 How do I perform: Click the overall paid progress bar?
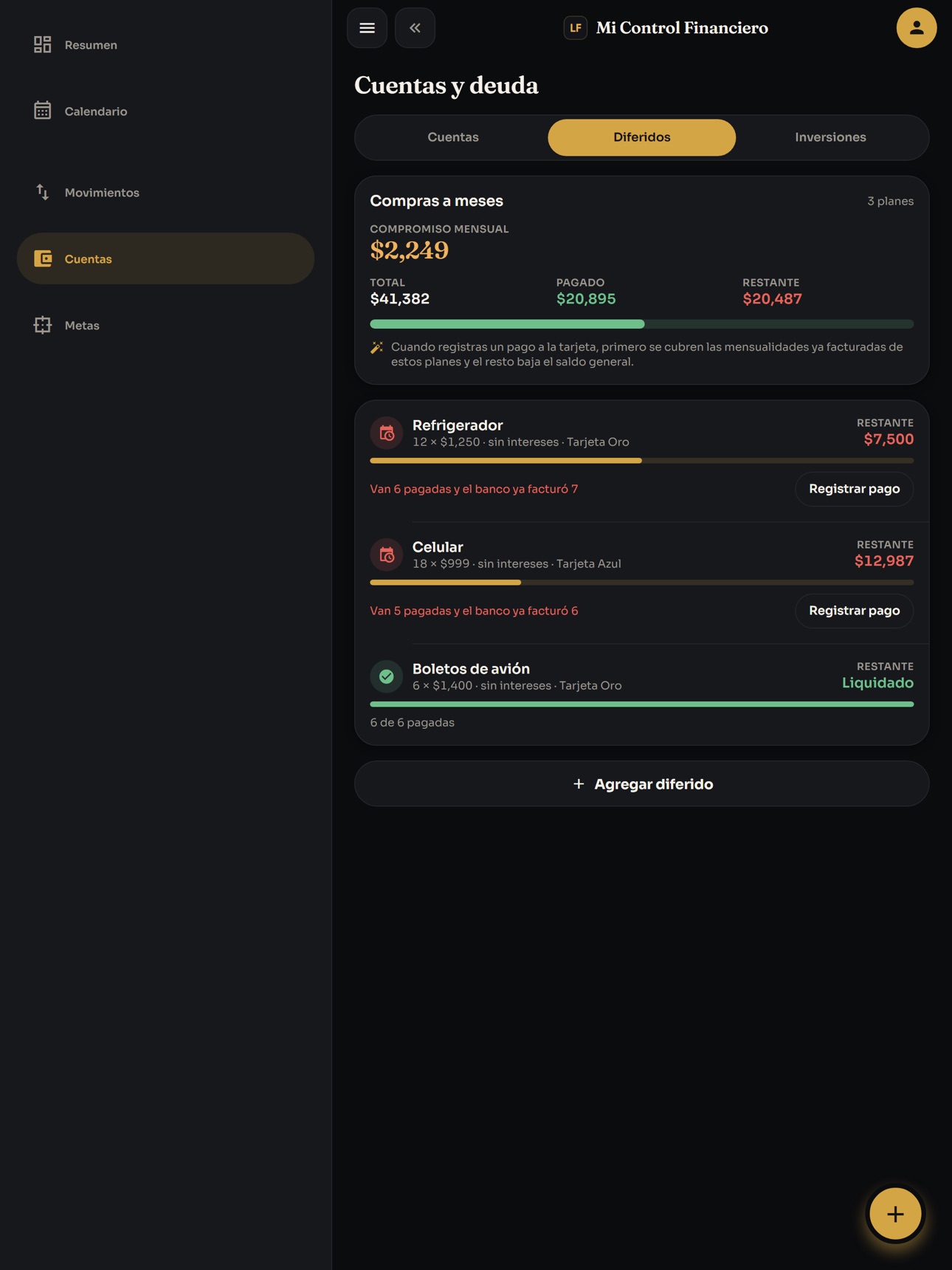click(641, 324)
